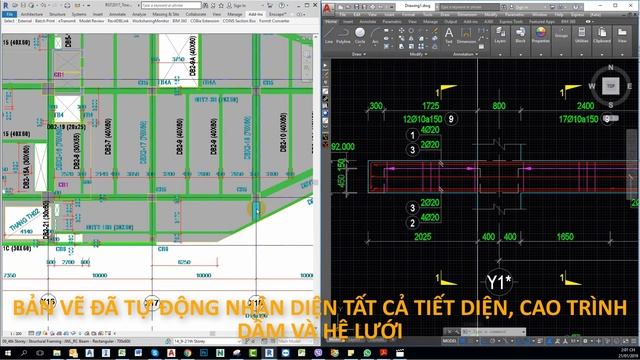
Task: Click the Revit application logo button
Action: pos(6,6)
